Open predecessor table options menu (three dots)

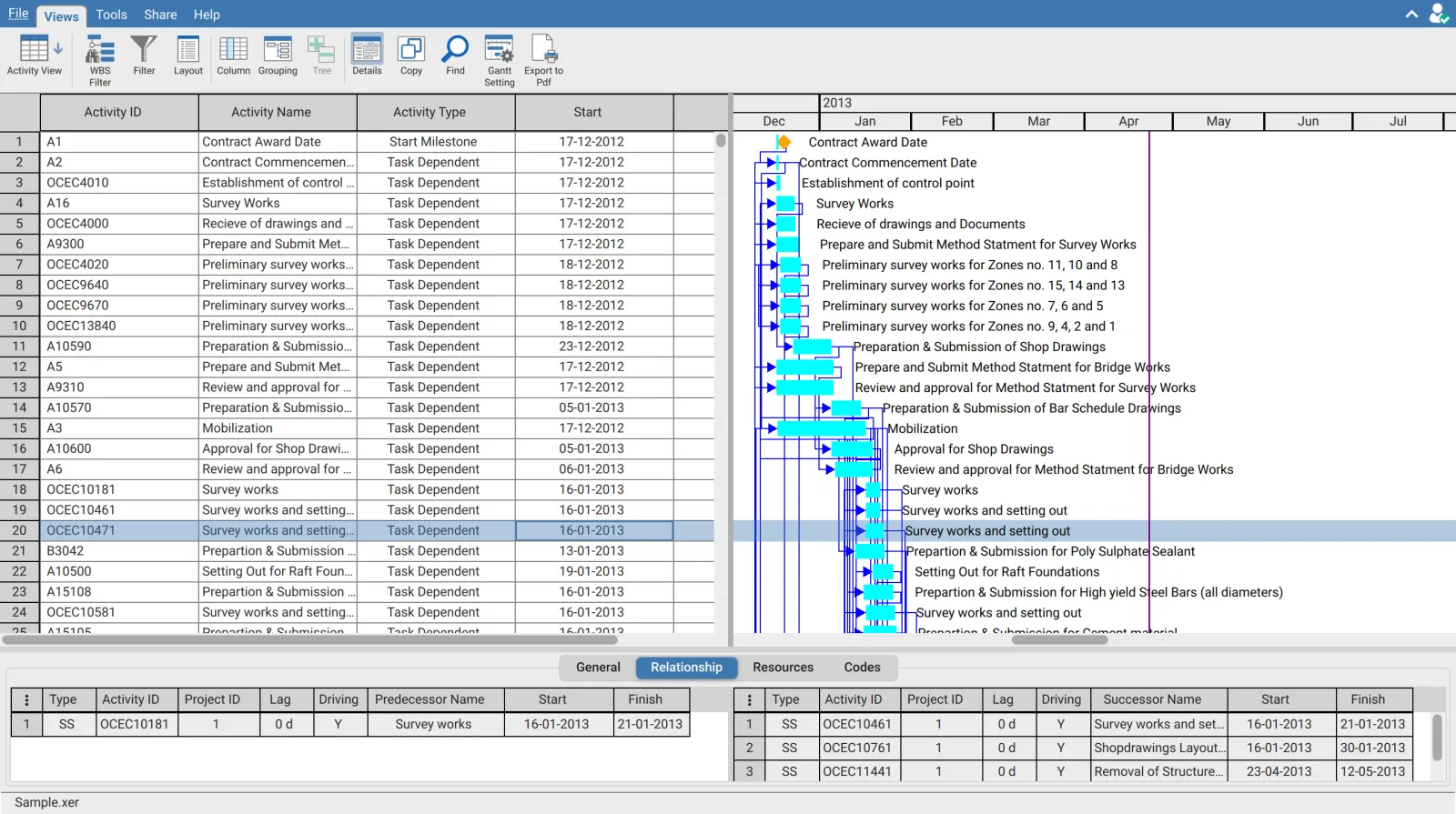[26, 699]
